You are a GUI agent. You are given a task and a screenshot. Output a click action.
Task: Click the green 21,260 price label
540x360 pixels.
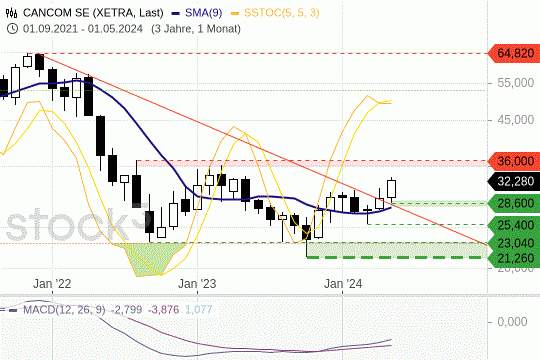(x=514, y=258)
